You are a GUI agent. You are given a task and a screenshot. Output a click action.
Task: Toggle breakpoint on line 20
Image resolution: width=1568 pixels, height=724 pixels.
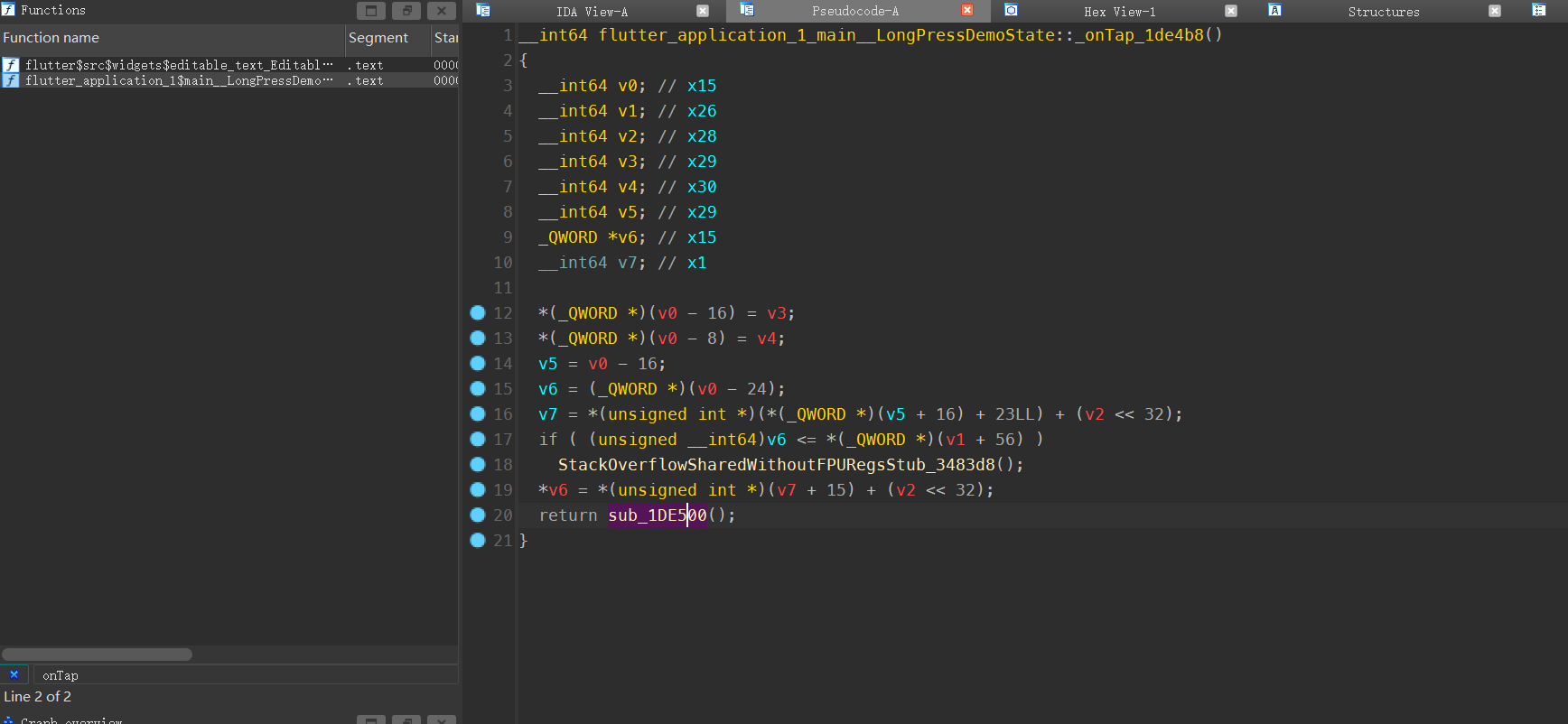pos(478,515)
